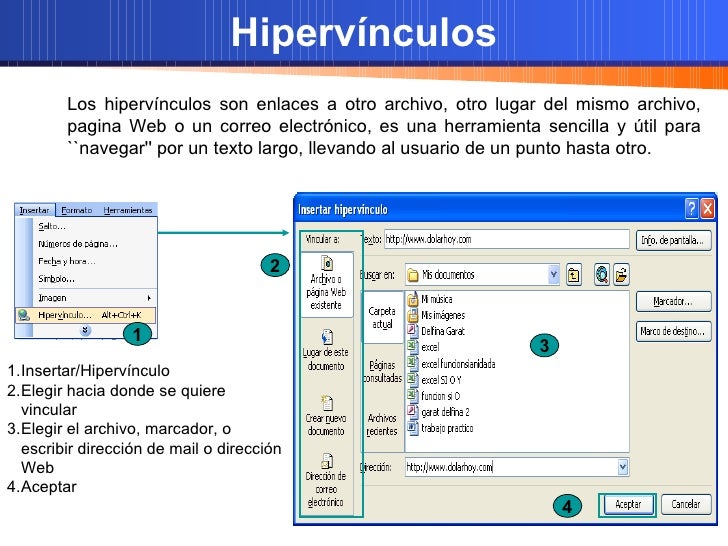Click the Texto input field
Screen dimensions: 728x546
pos(507,240)
